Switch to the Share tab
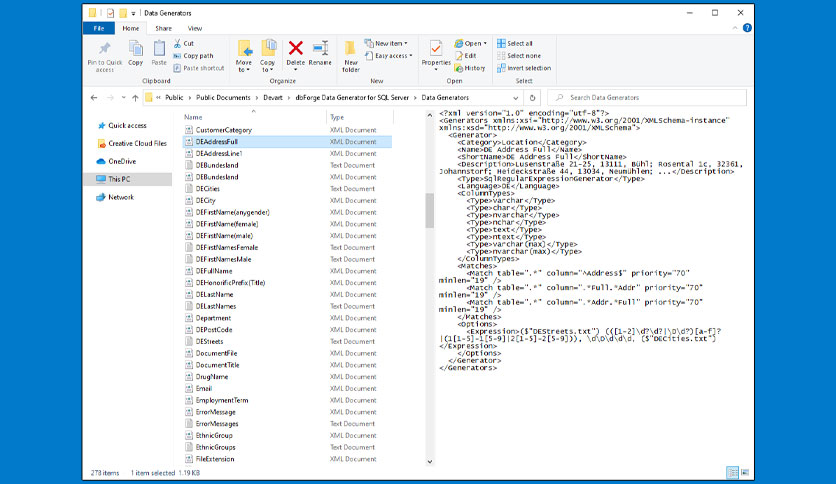 point(164,28)
